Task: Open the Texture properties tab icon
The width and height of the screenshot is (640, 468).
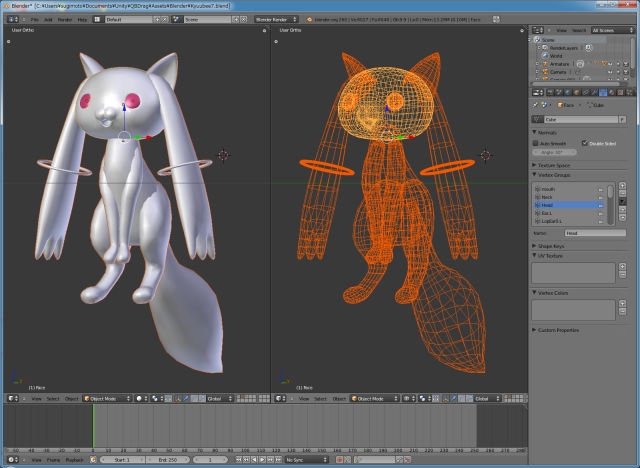Action: pos(620,93)
